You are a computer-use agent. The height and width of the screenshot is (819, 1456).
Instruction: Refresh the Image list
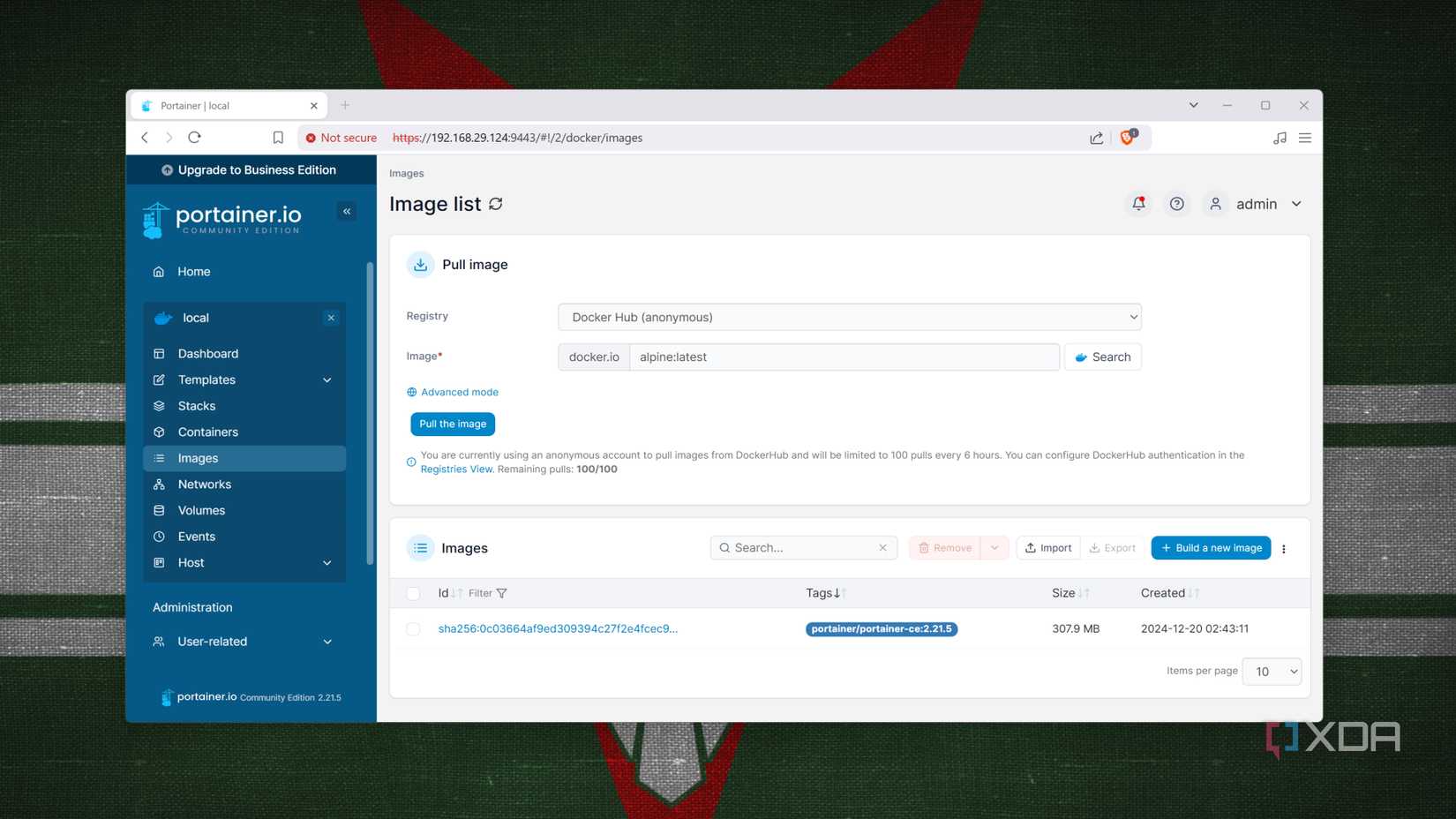(495, 203)
